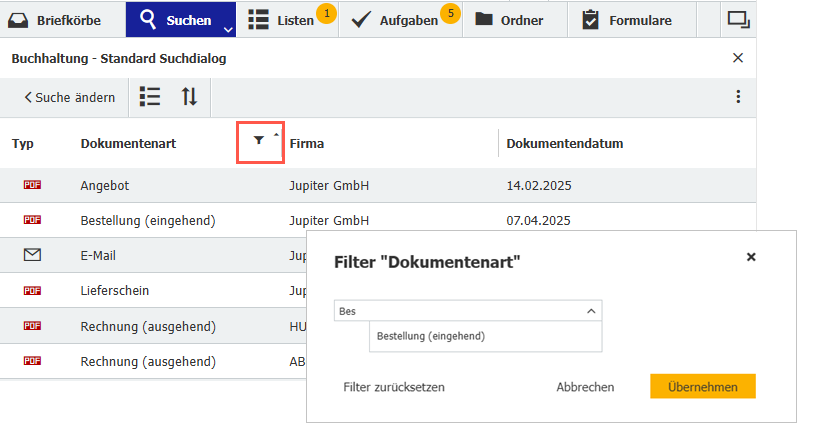Click the list view icon in toolbar

(150, 97)
